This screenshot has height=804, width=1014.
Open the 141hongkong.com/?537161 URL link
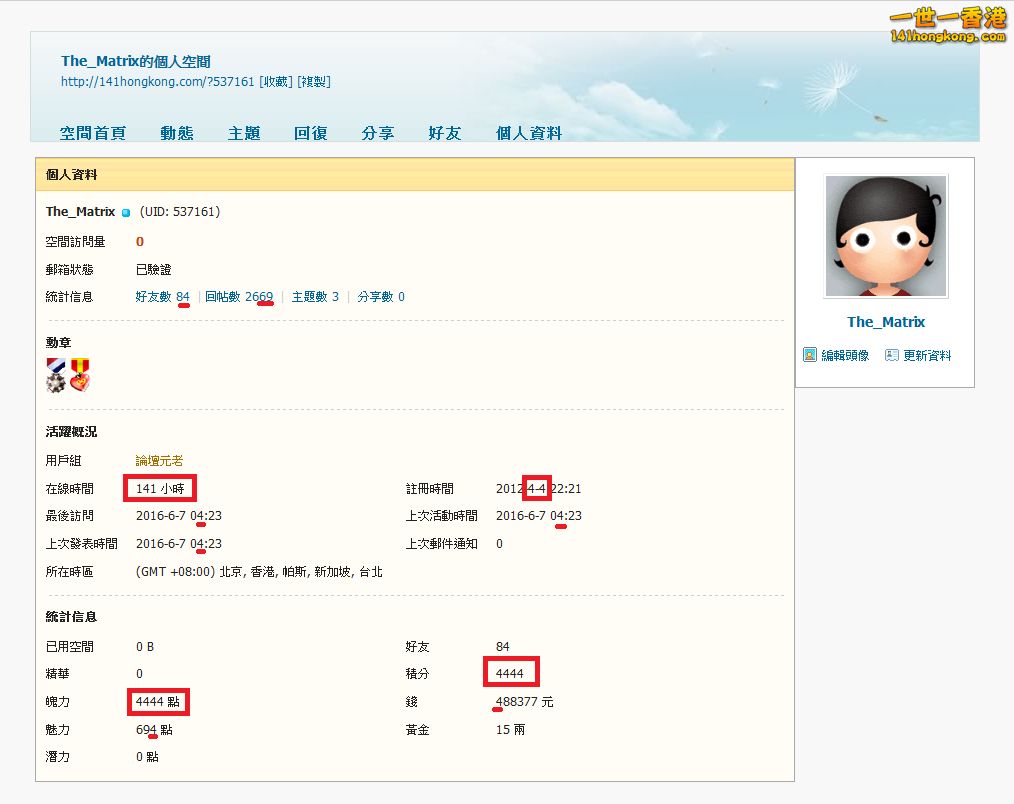pyautogui.click(x=158, y=81)
